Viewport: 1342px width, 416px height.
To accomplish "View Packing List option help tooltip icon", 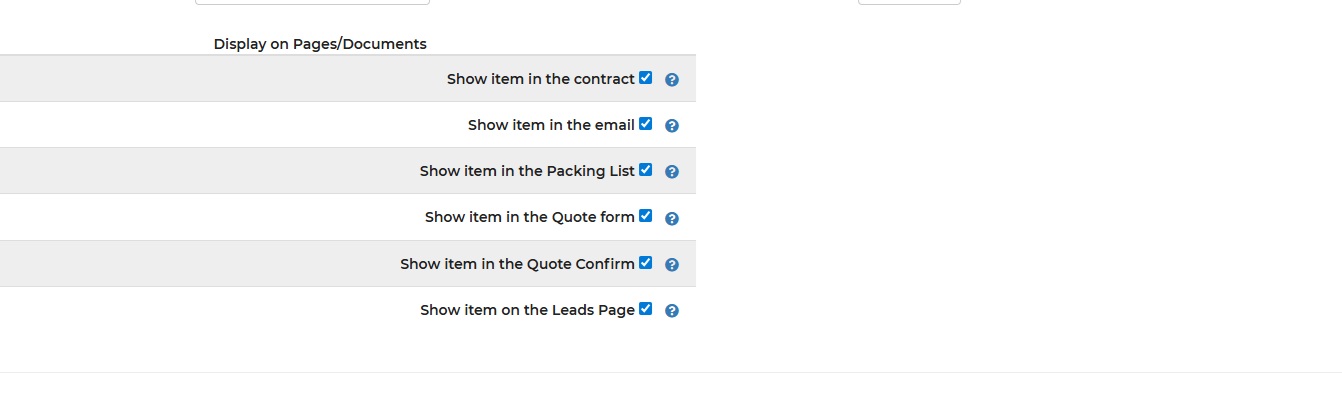I will 672,172.
